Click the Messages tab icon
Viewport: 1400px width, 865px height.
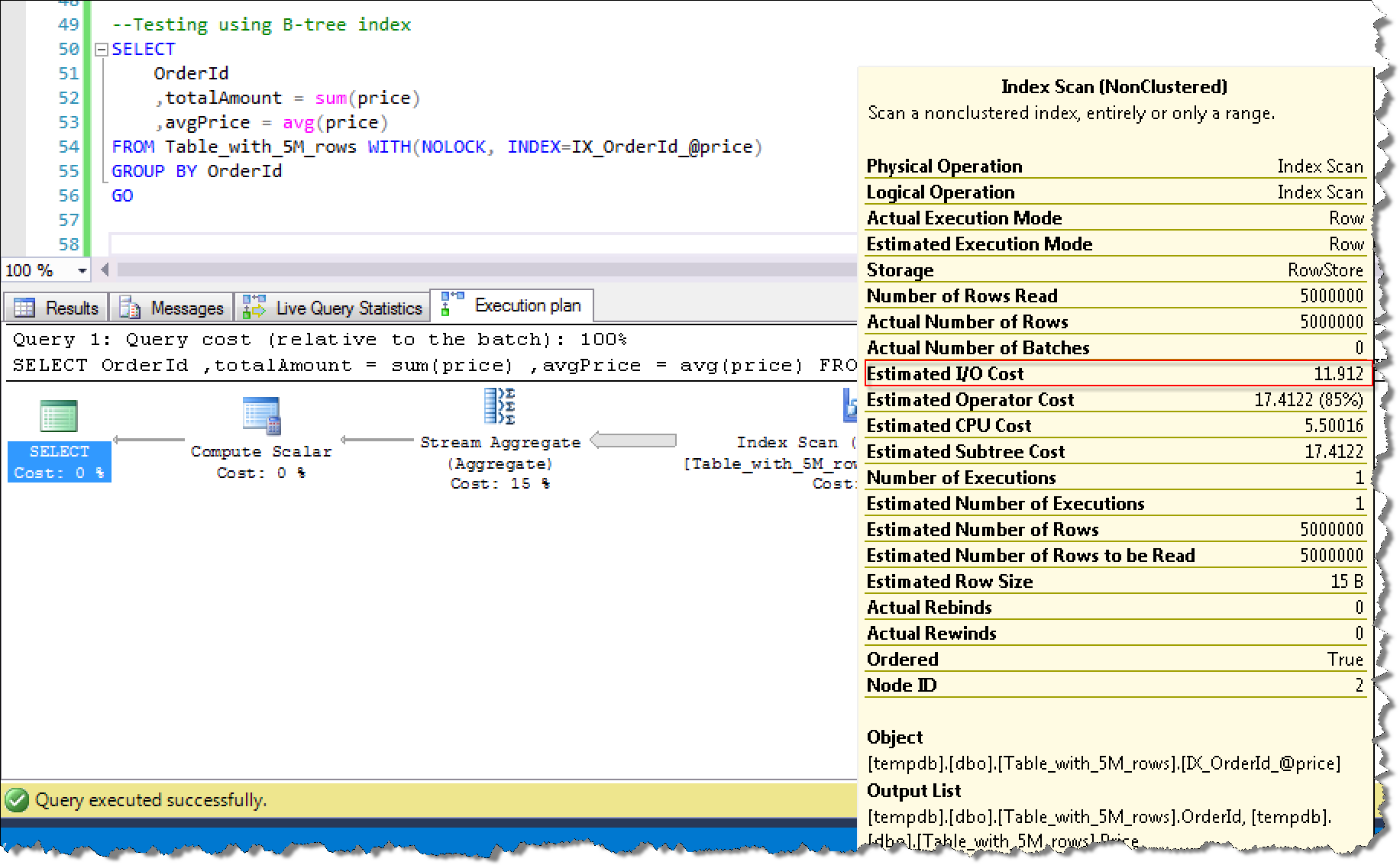[130, 308]
